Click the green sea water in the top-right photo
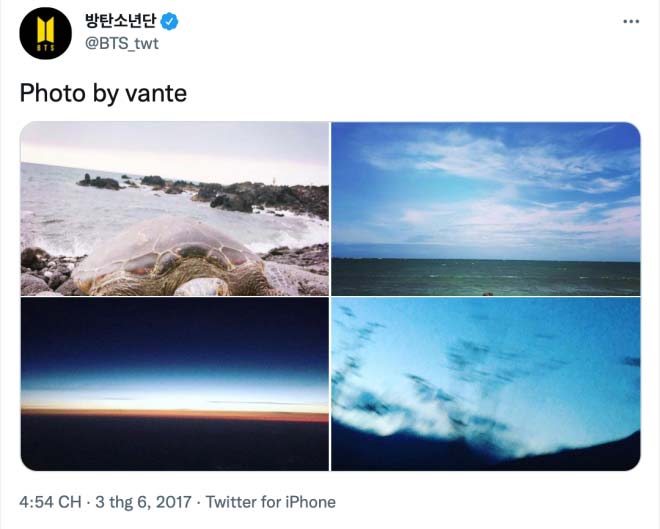Viewport: 660px width, 529px height. point(486,277)
